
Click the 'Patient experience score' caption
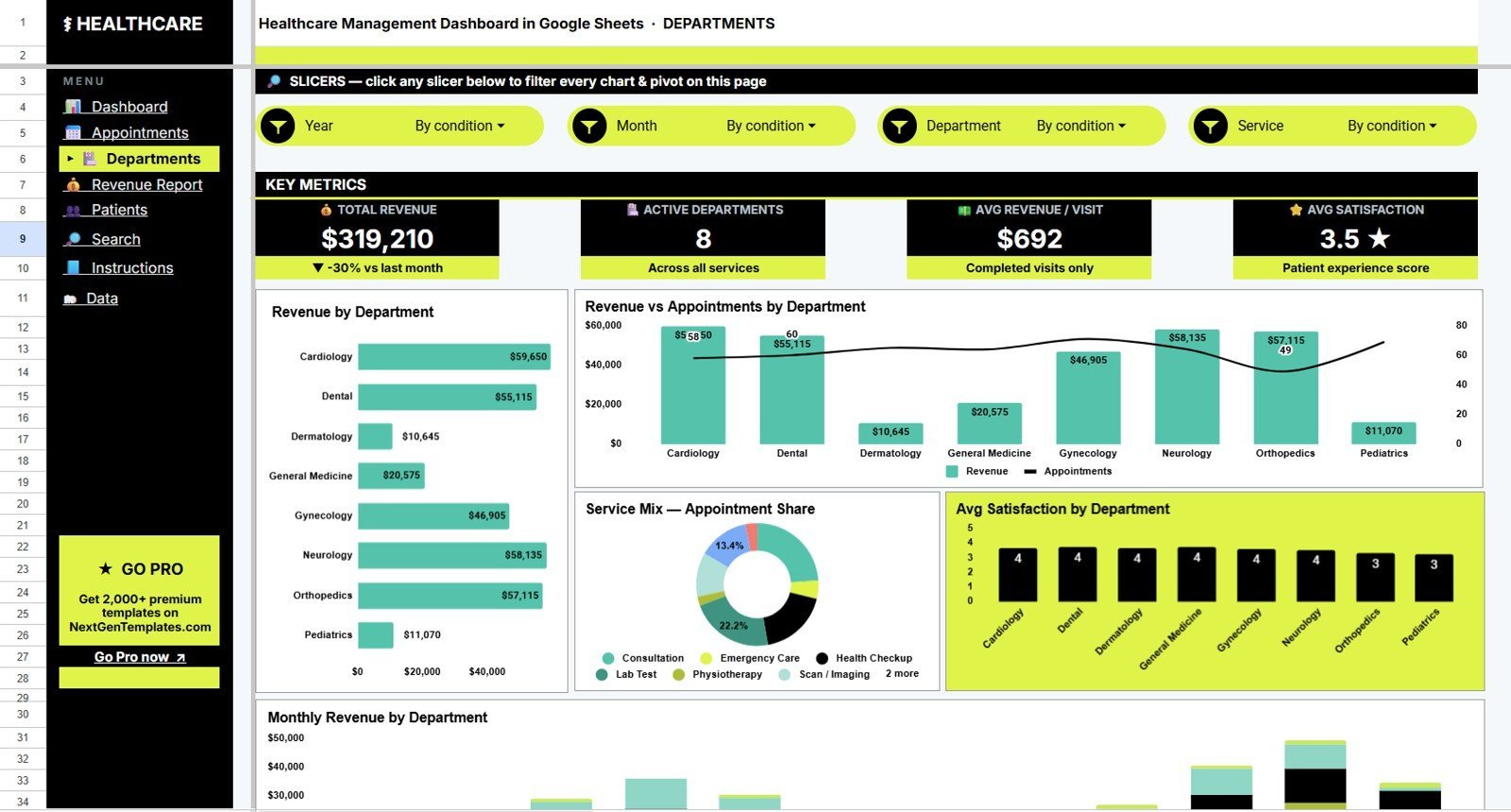pos(1355,268)
